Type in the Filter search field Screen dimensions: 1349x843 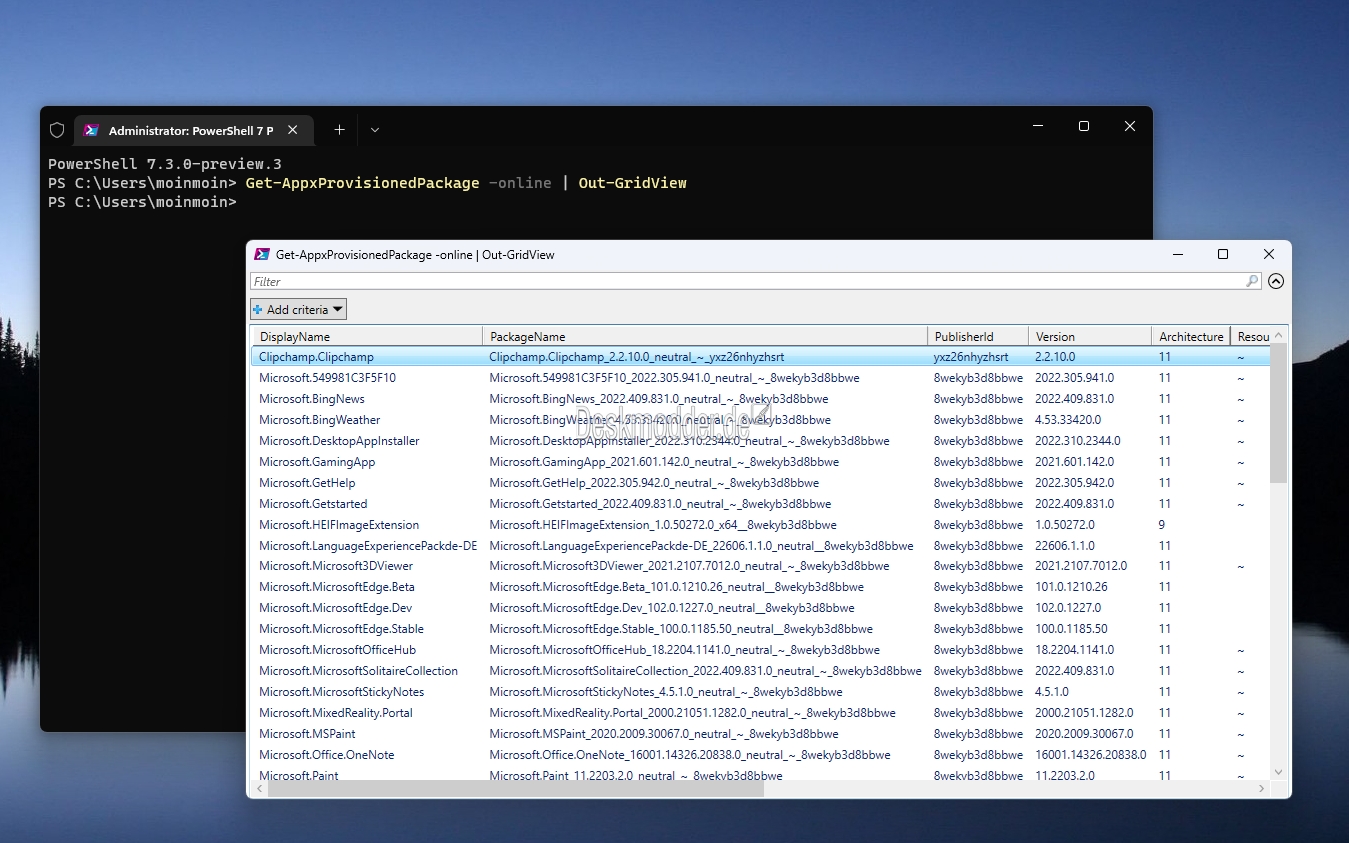(x=740, y=282)
